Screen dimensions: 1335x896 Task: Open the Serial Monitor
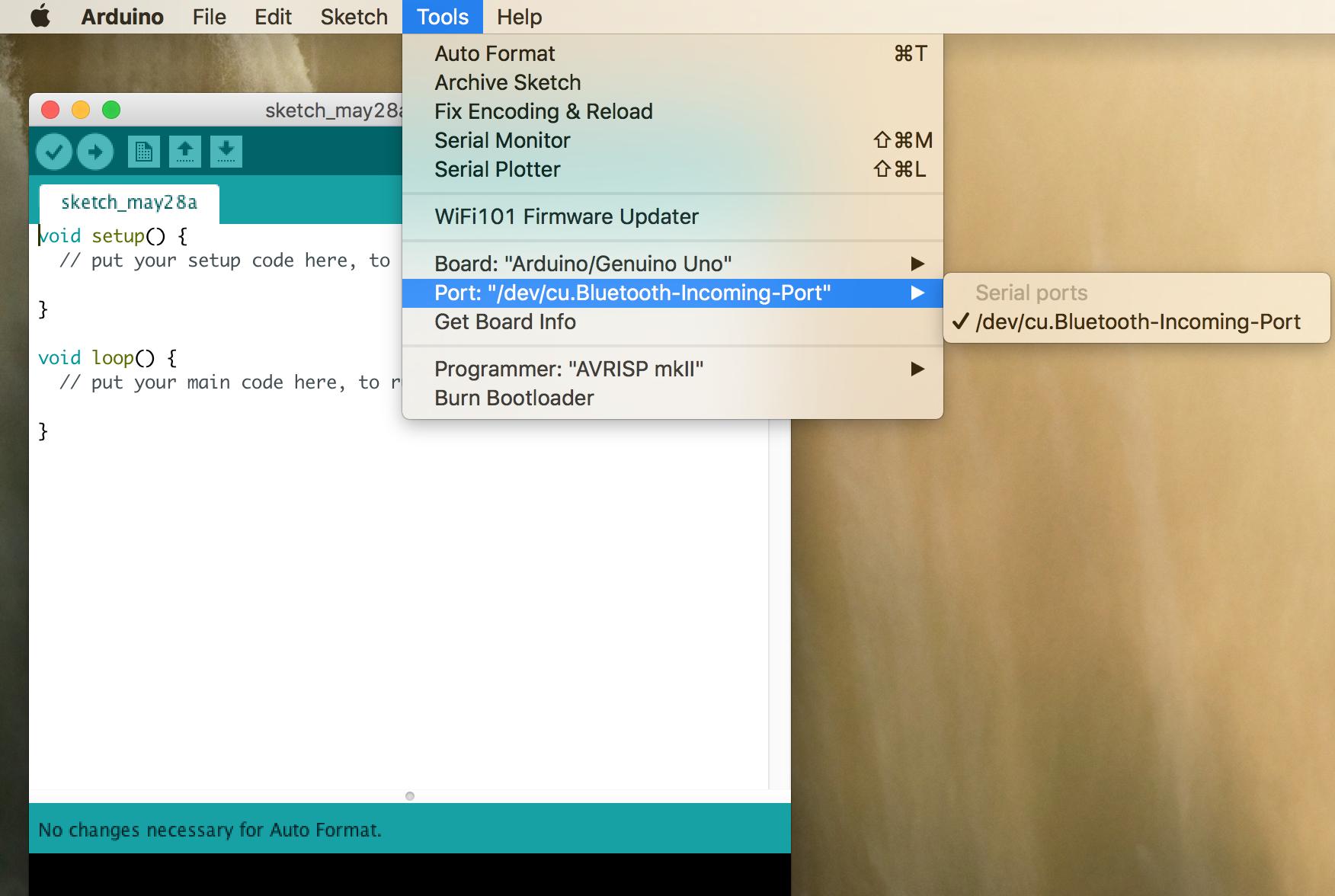click(x=501, y=140)
